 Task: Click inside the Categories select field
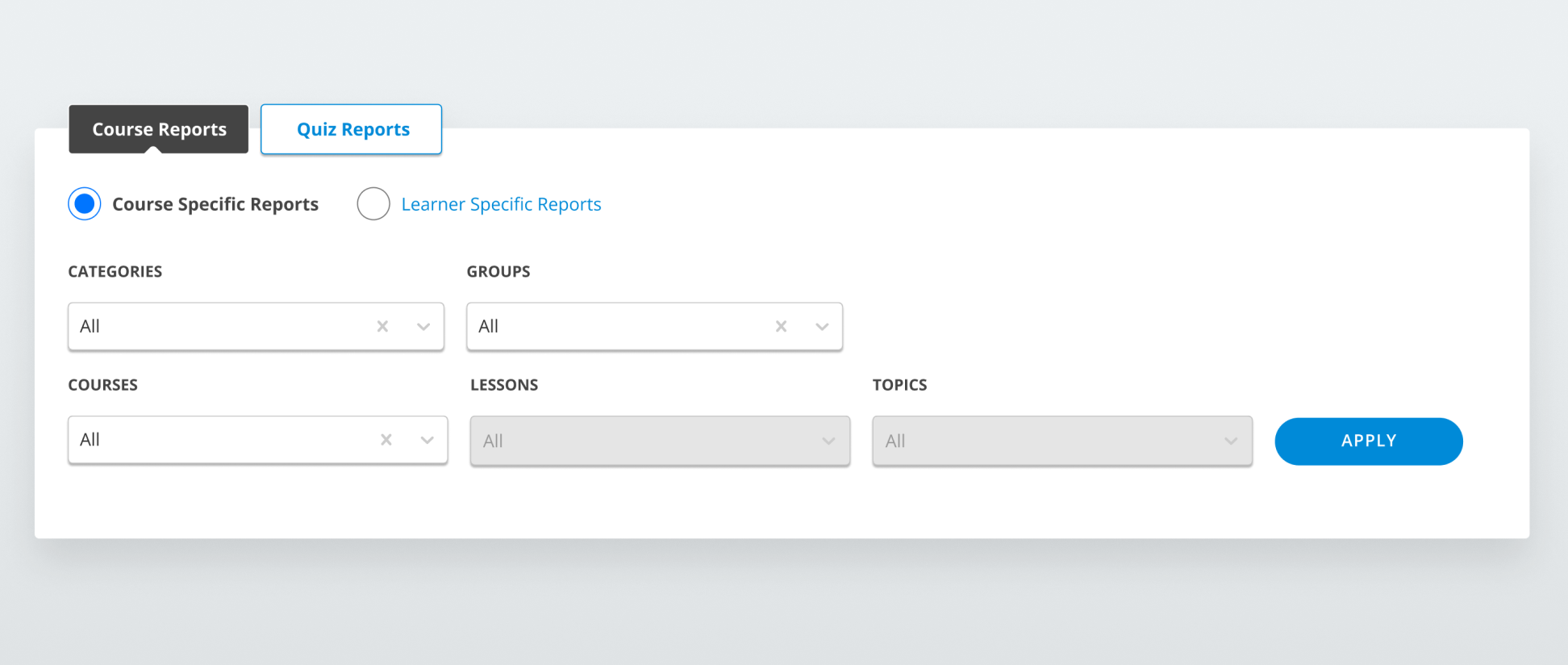pos(218,326)
